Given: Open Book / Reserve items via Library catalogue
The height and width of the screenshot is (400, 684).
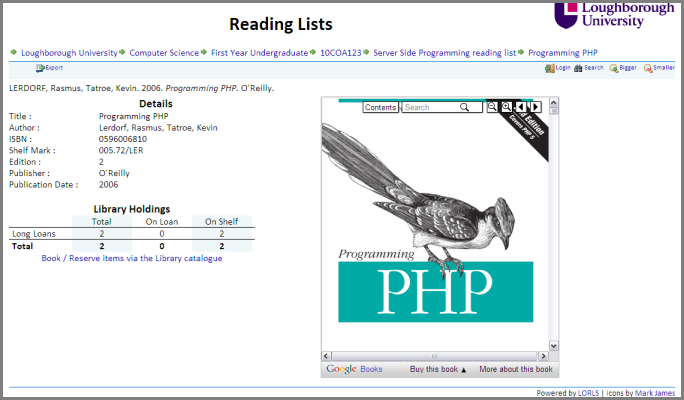Looking at the screenshot, I should pyautogui.click(x=132, y=258).
